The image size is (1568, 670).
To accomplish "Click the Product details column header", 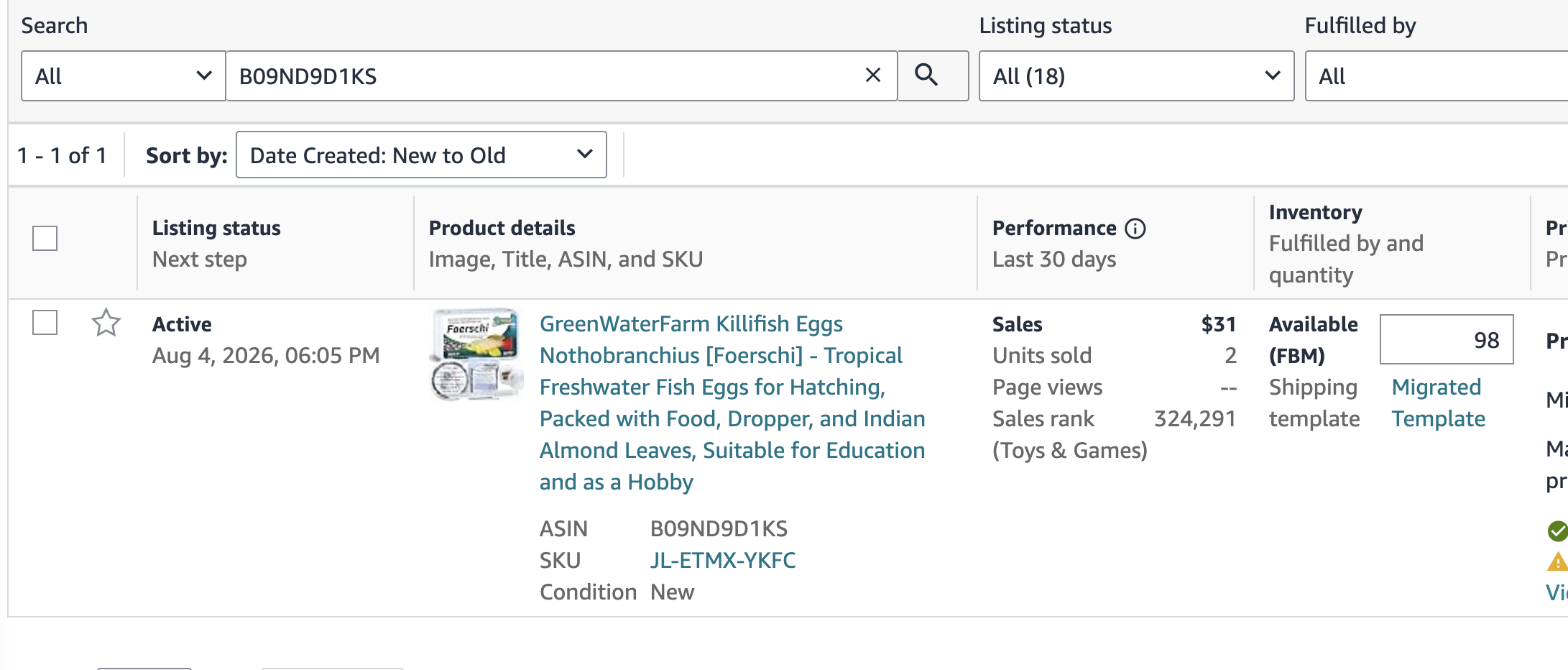I will (x=502, y=228).
